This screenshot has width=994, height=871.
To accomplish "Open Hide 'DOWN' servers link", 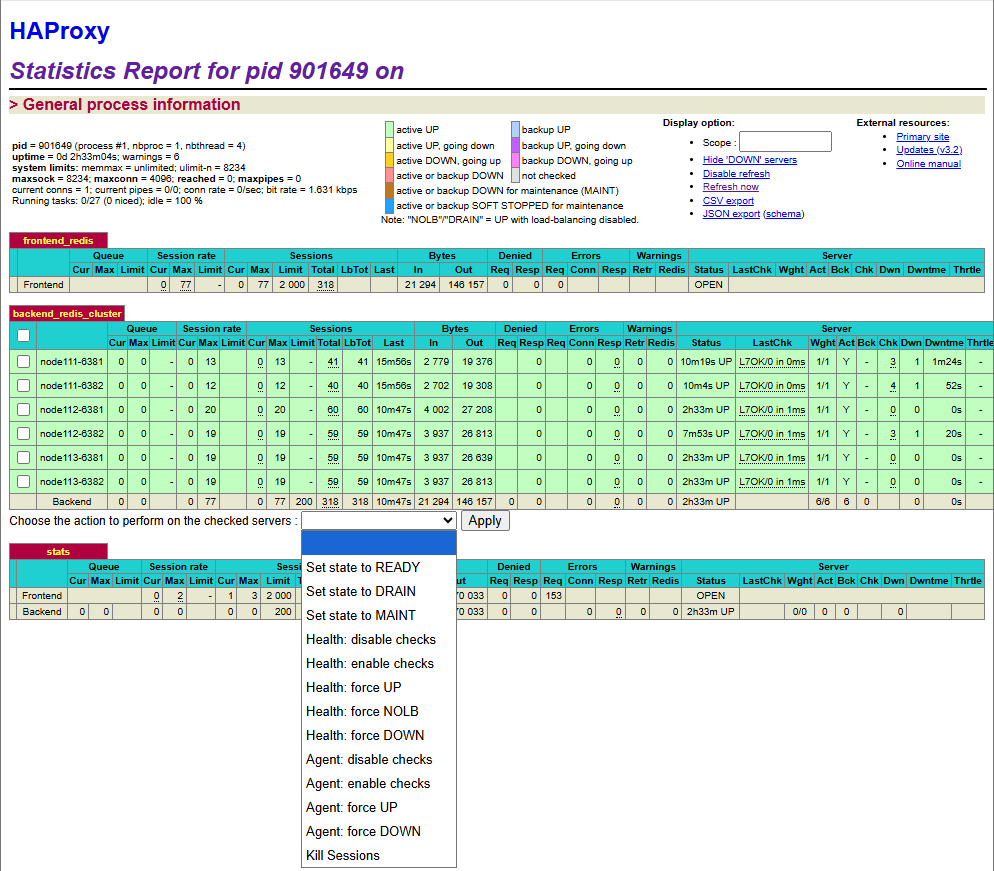I will click(749, 160).
